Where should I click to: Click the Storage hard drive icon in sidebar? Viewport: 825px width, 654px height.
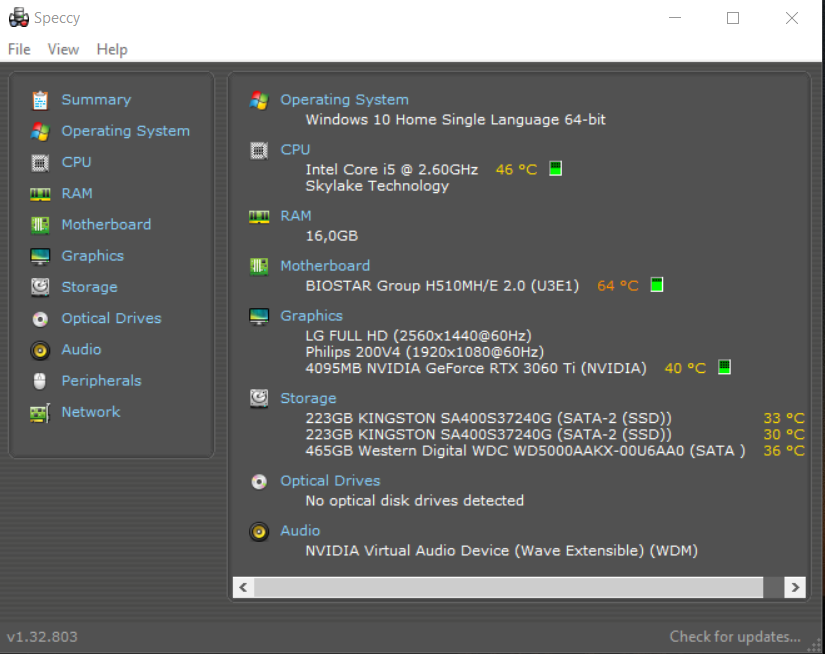[40, 287]
